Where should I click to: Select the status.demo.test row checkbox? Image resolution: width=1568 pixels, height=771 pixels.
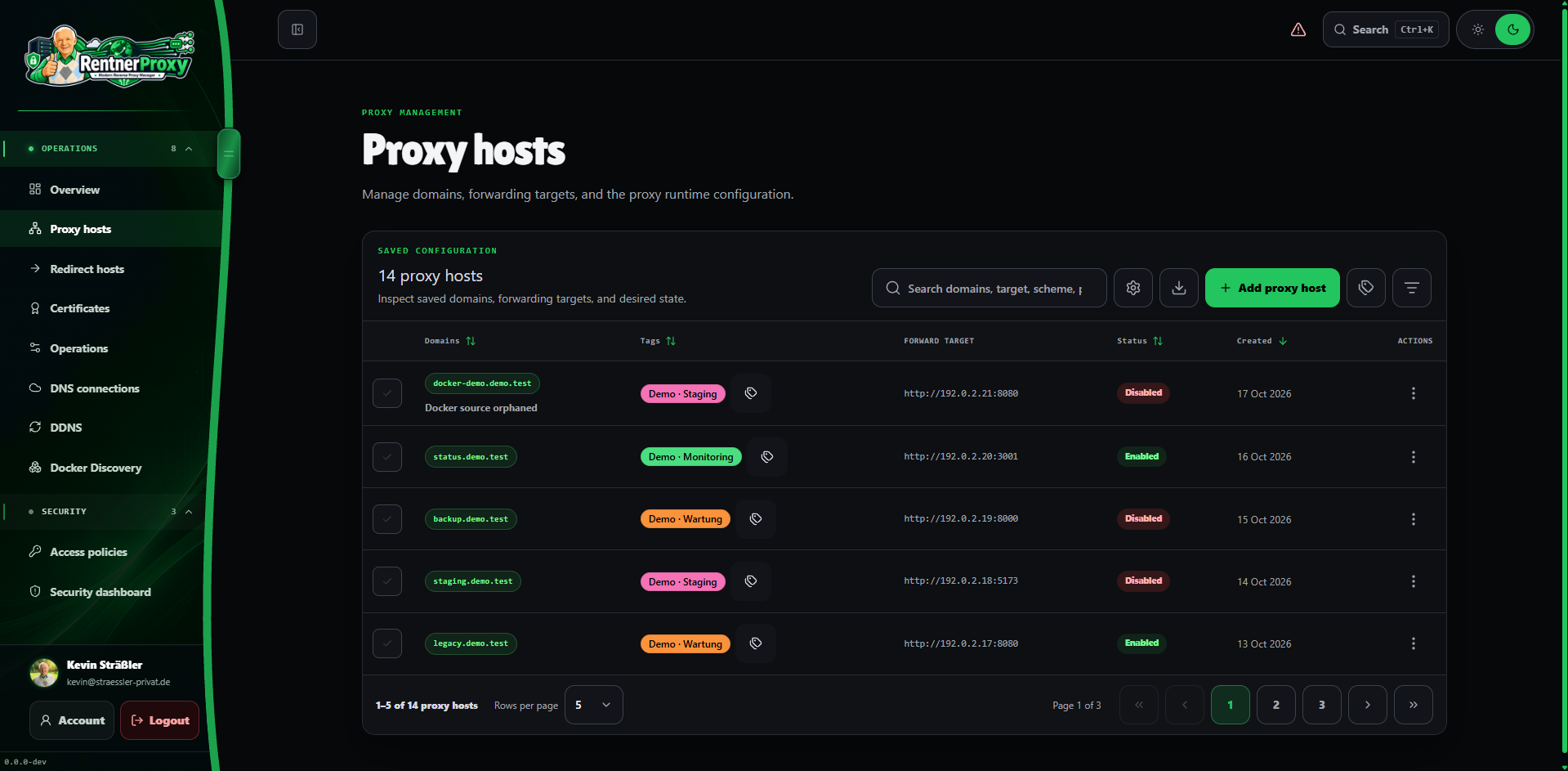pyautogui.click(x=387, y=457)
